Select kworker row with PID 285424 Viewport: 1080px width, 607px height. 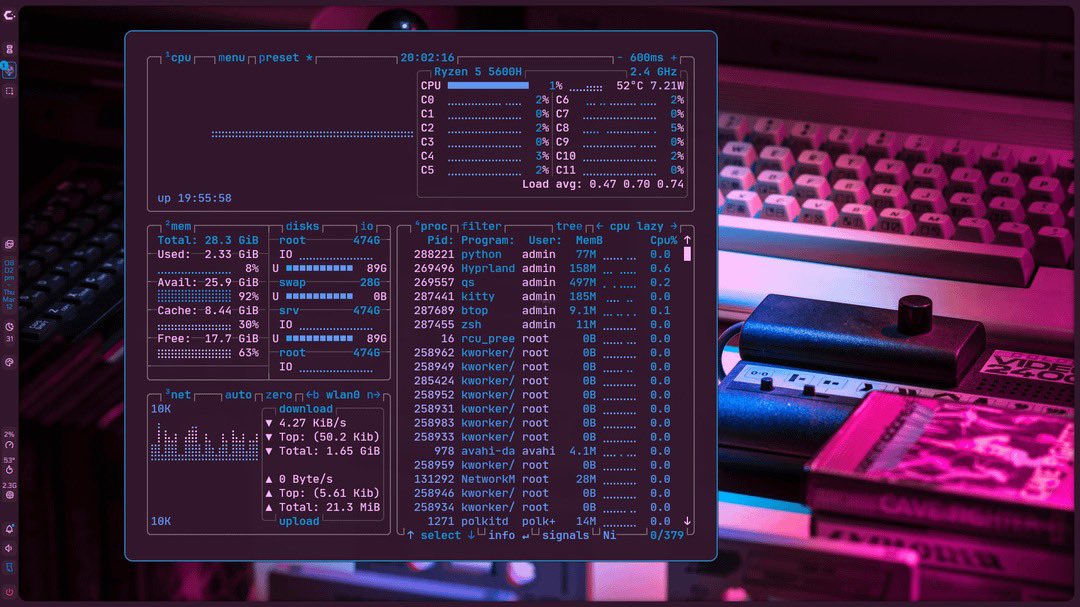tap(542, 380)
